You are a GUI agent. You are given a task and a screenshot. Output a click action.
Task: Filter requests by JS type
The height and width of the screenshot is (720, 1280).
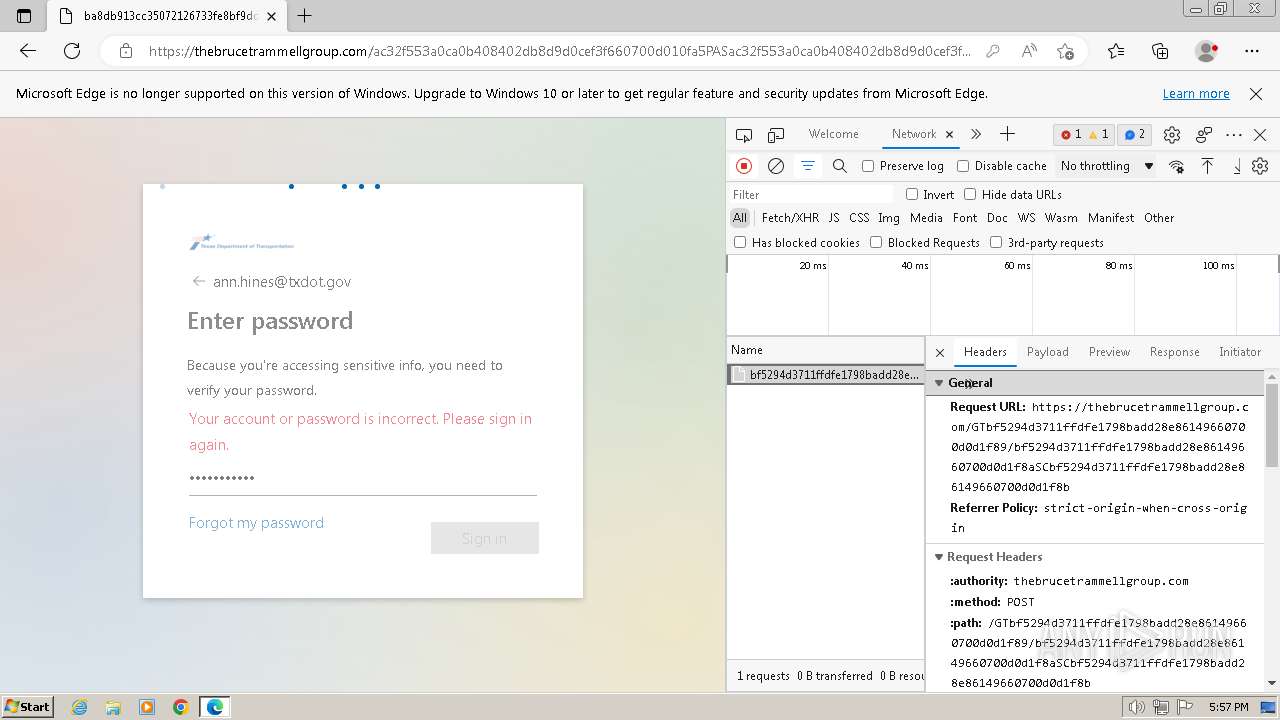(834, 218)
